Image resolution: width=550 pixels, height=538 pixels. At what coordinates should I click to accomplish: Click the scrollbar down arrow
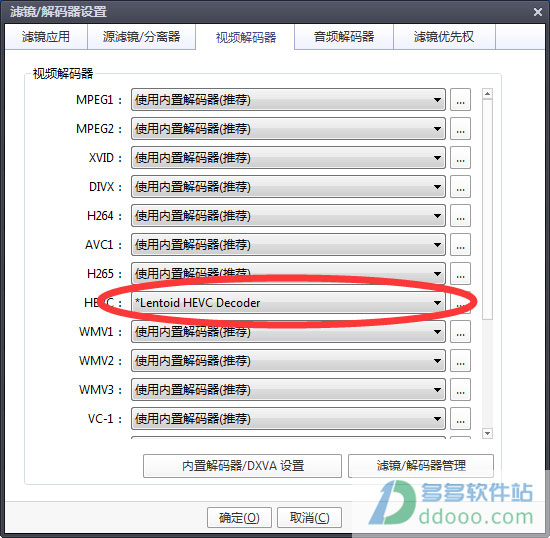(x=488, y=433)
